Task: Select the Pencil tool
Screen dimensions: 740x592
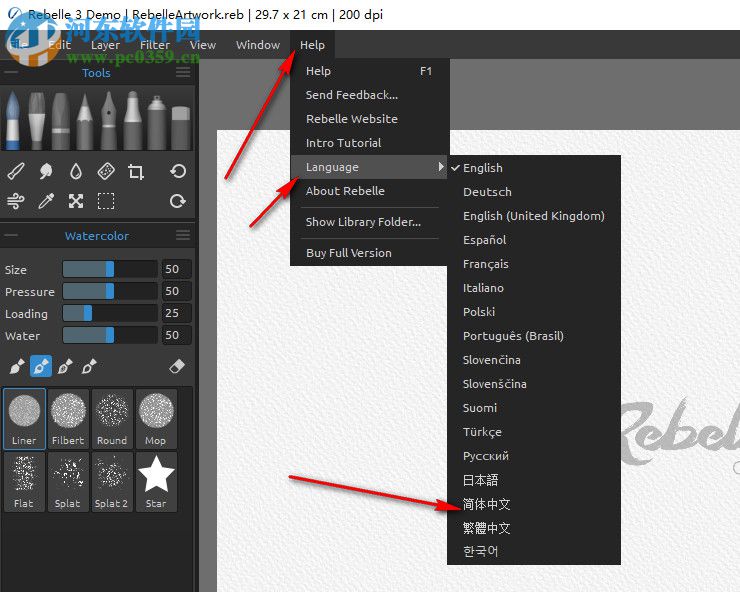Action: click(x=84, y=121)
